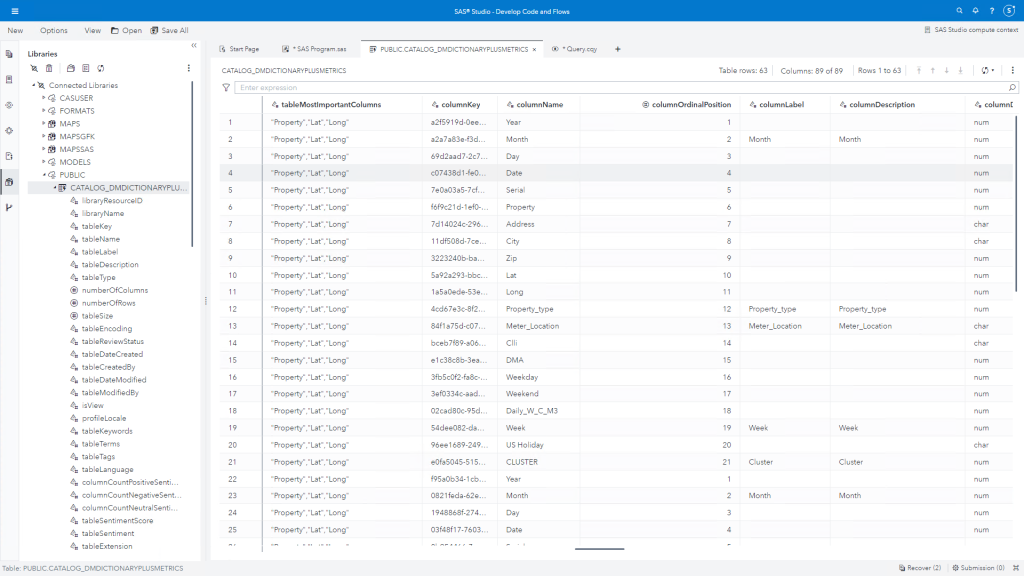Click the Save All button
1024x576 pixels.
(170, 30)
